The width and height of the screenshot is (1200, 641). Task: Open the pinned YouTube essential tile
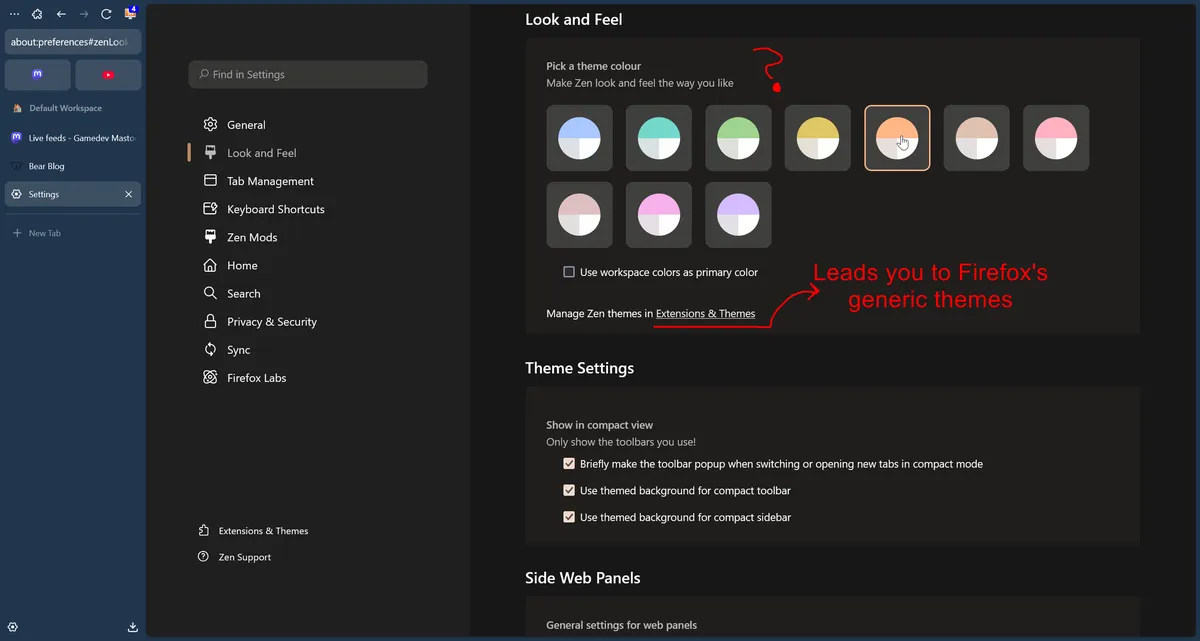pyautogui.click(x=108, y=74)
